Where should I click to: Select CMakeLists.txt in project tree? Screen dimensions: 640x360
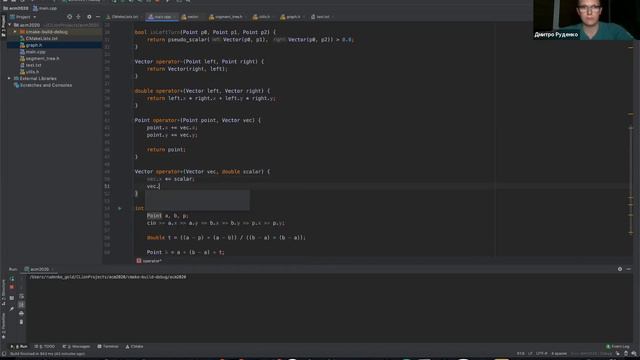[41, 38]
